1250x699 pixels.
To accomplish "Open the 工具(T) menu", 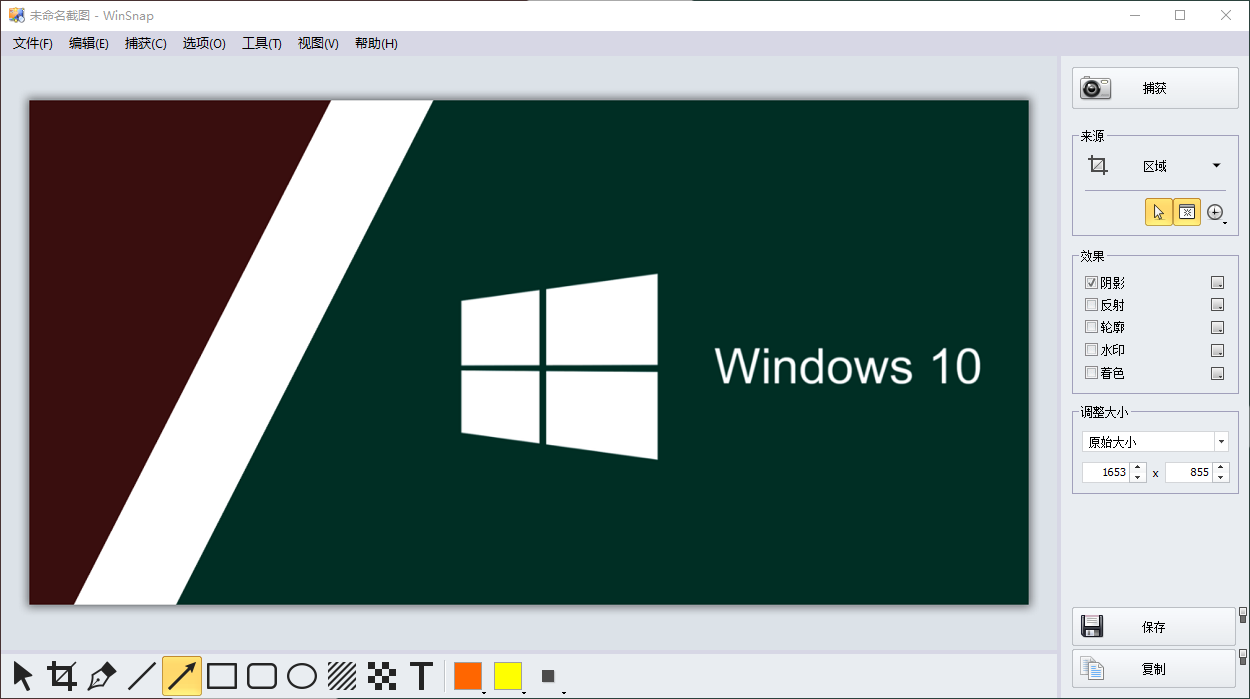I will (x=261, y=44).
